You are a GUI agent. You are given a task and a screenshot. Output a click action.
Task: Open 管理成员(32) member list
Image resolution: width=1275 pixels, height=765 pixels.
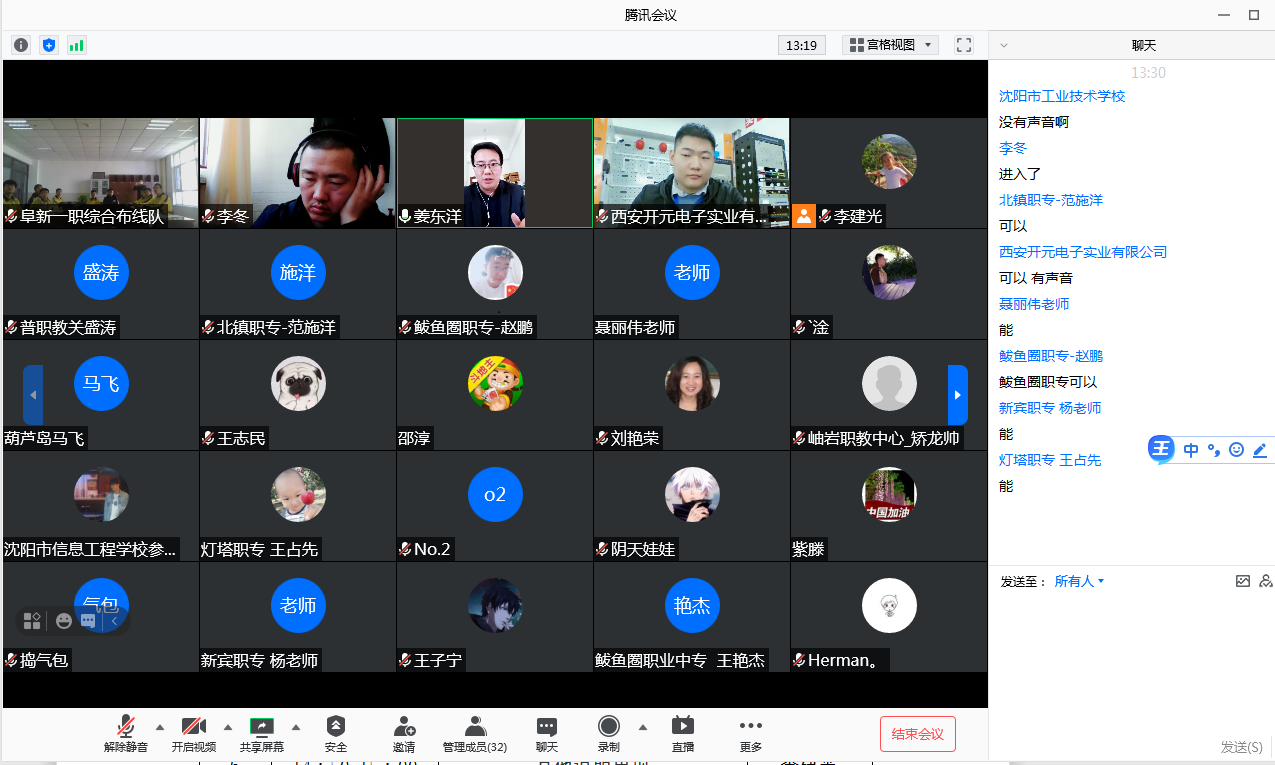tap(475, 733)
